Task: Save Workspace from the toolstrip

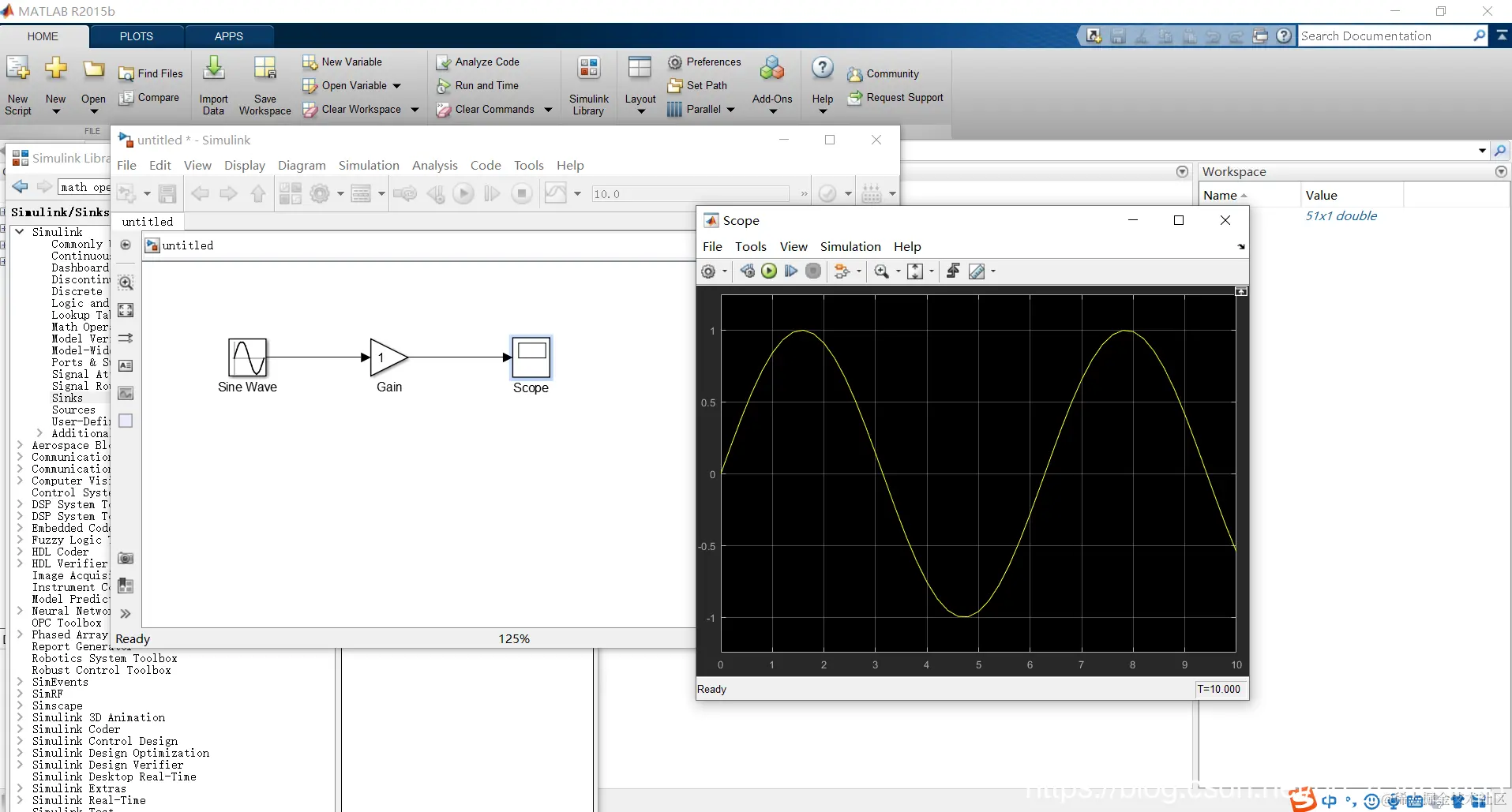Action: coord(265,85)
